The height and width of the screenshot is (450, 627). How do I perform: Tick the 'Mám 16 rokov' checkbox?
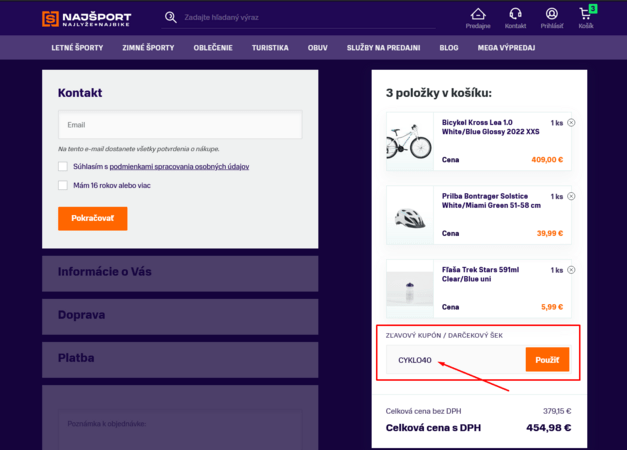(63, 185)
